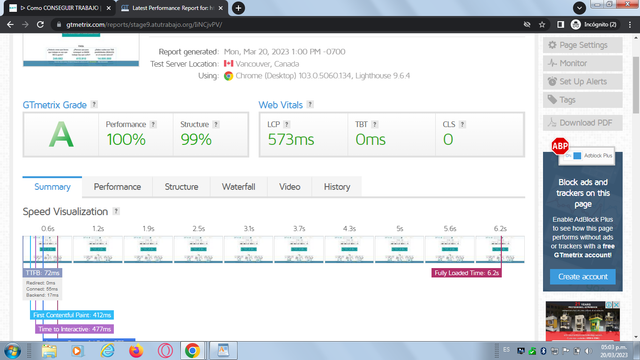Go back using the browser back arrow
This screenshot has height=360, width=640.
[10, 24]
